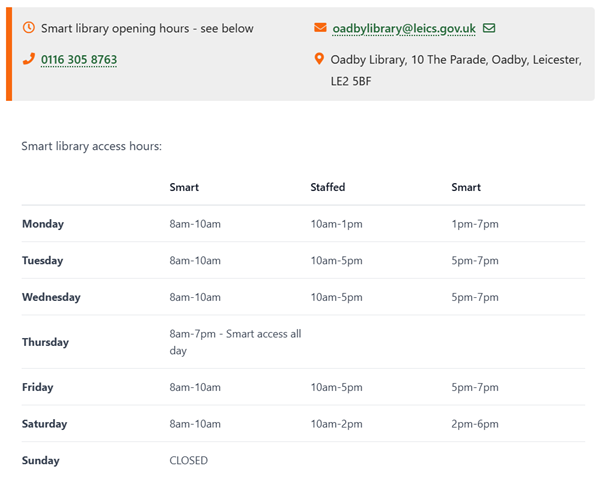Click the Smart library opening hours text
Image resolution: width=602 pixels, height=478 pixels.
click(x=147, y=28)
